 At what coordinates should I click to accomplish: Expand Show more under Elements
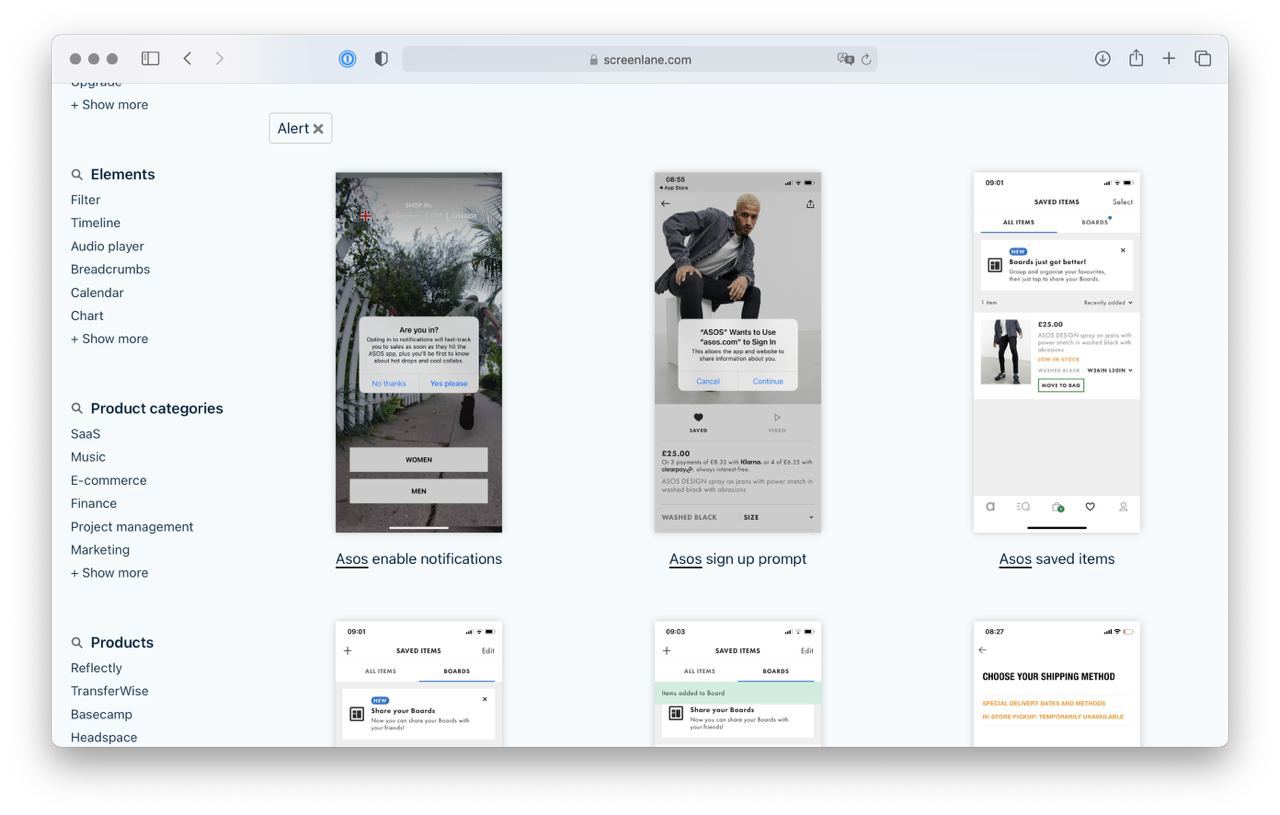[109, 339]
